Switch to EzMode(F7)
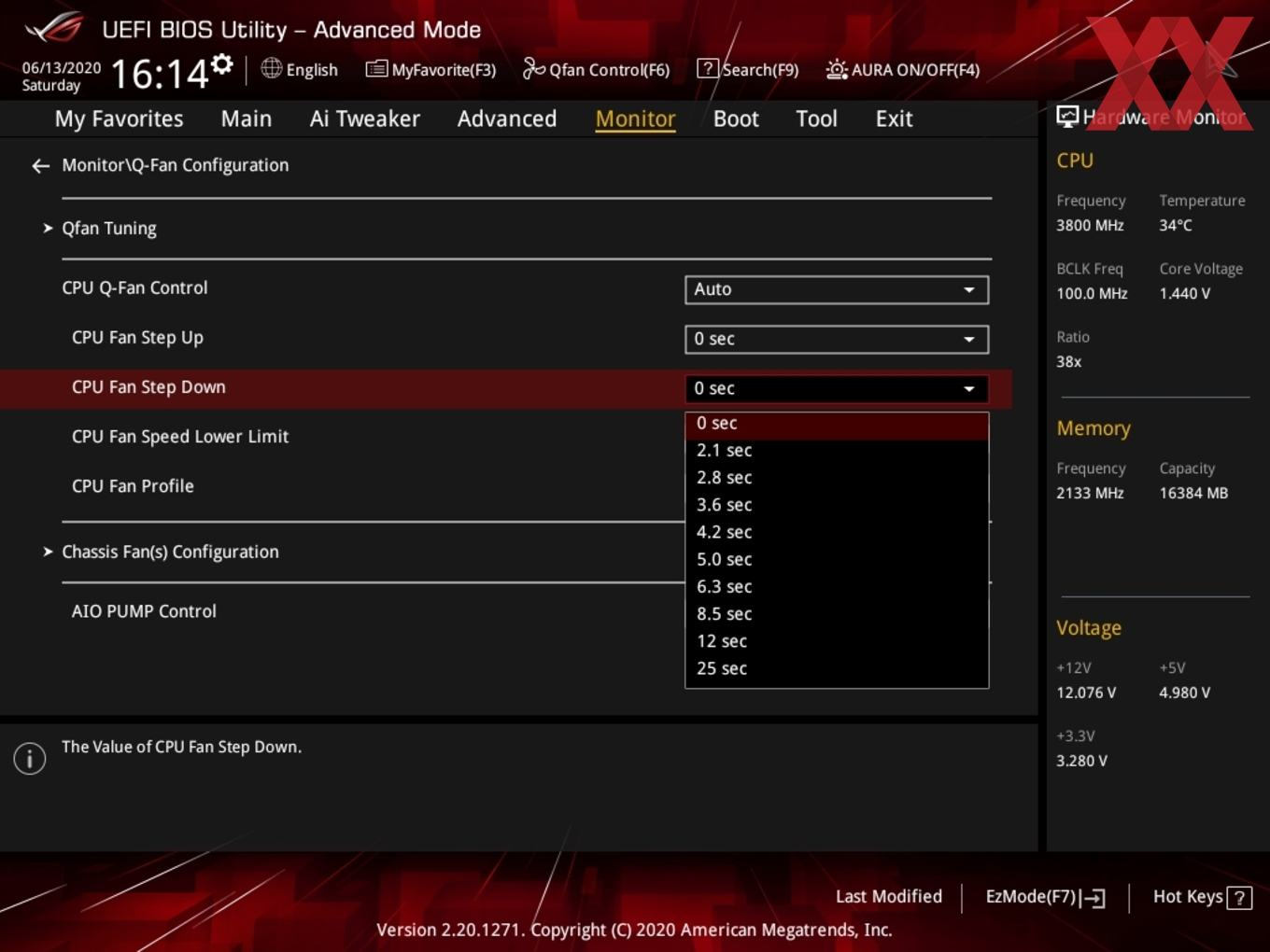This screenshot has height=952, width=1270. (1046, 897)
